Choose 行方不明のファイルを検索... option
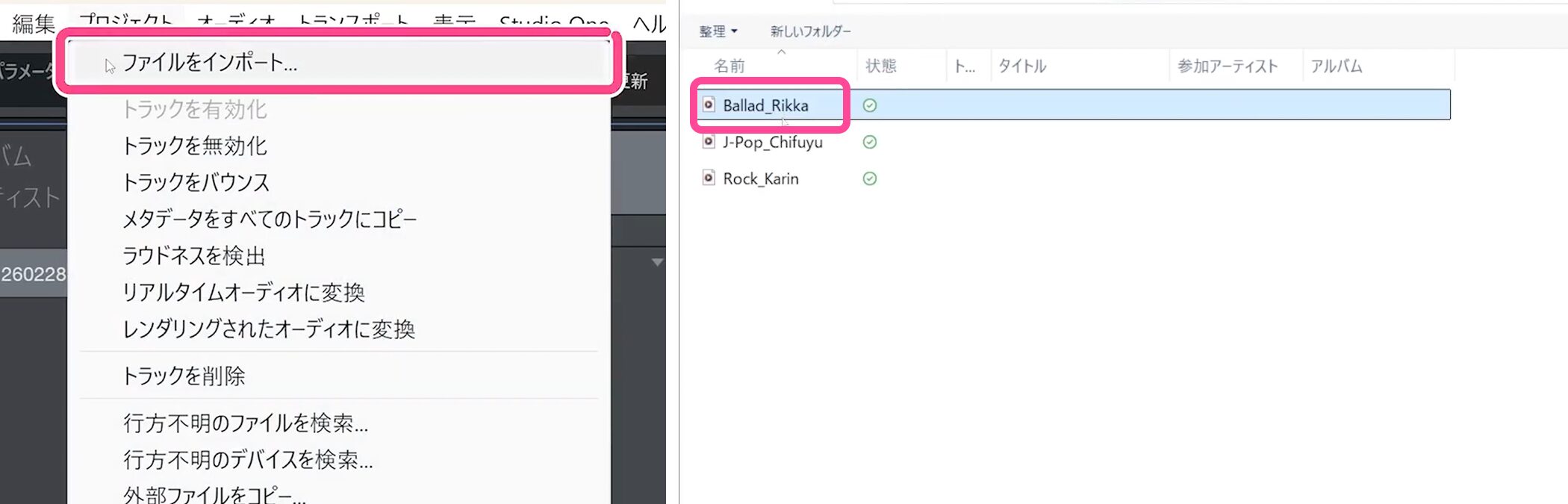Screen dimensions: 1568x504 tap(246, 423)
